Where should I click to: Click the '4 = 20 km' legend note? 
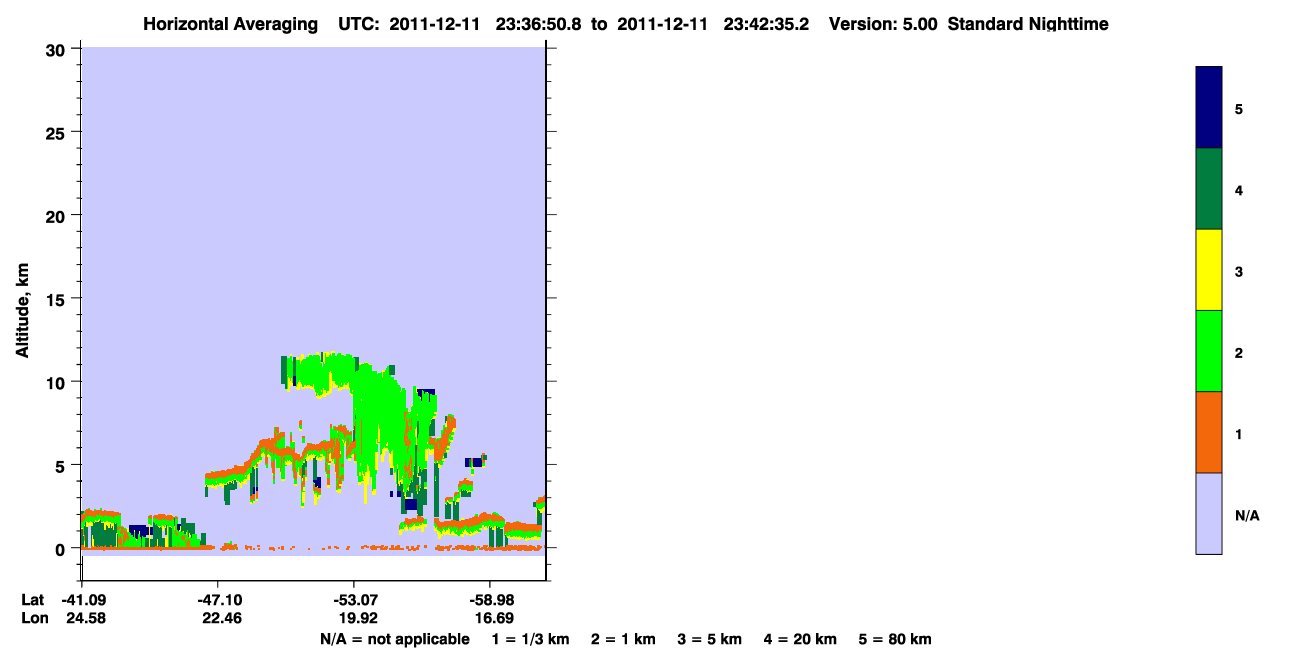pyautogui.click(x=800, y=640)
